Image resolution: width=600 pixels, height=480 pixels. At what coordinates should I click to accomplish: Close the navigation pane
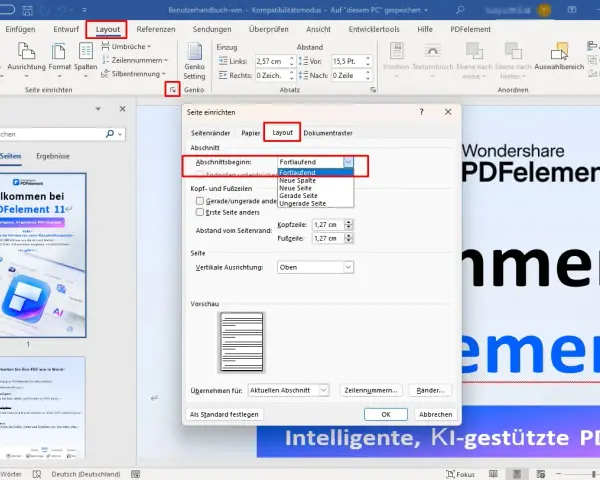(x=122, y=109)
